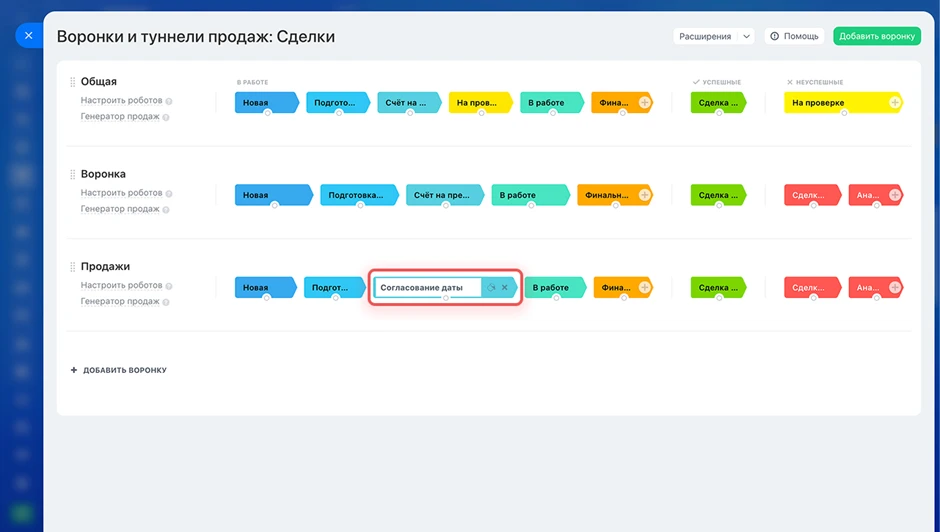Click the paint bucket color icon in the edited stage
940x532 pixels.
pos(490,288)
